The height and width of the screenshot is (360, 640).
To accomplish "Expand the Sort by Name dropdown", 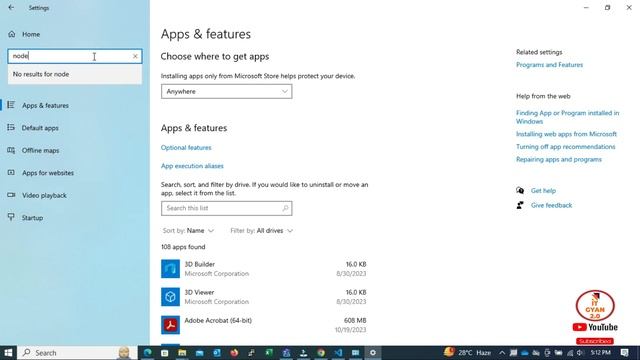I will coord(188,231).
